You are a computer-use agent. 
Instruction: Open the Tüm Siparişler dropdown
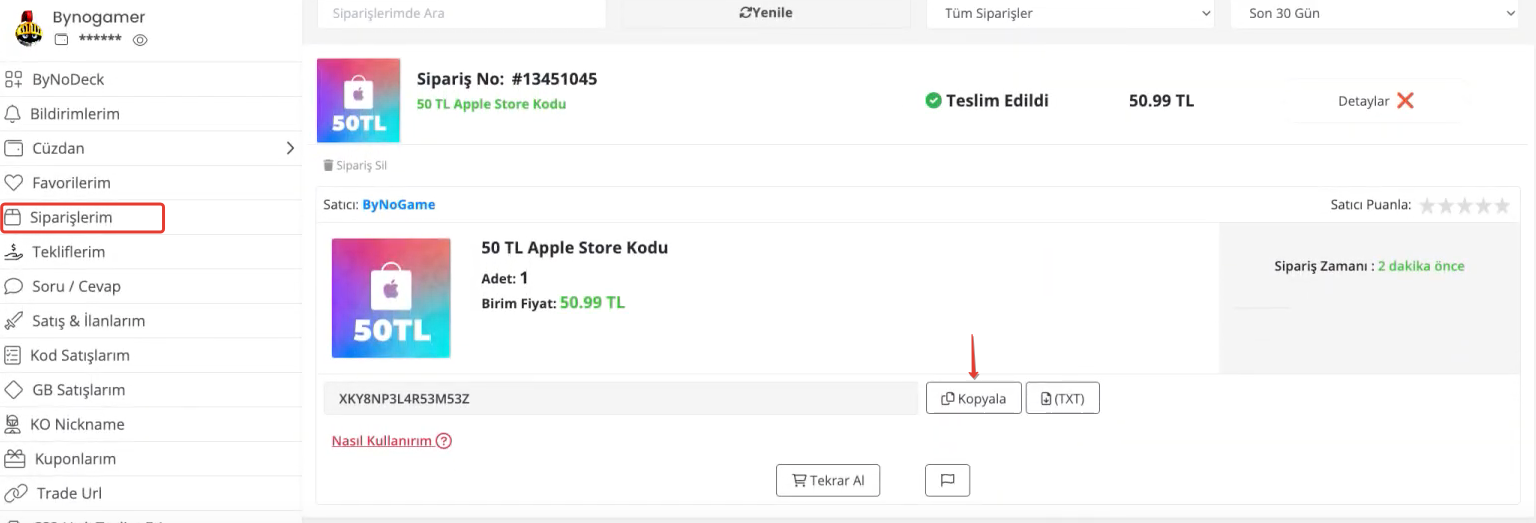click(1070, 13)
